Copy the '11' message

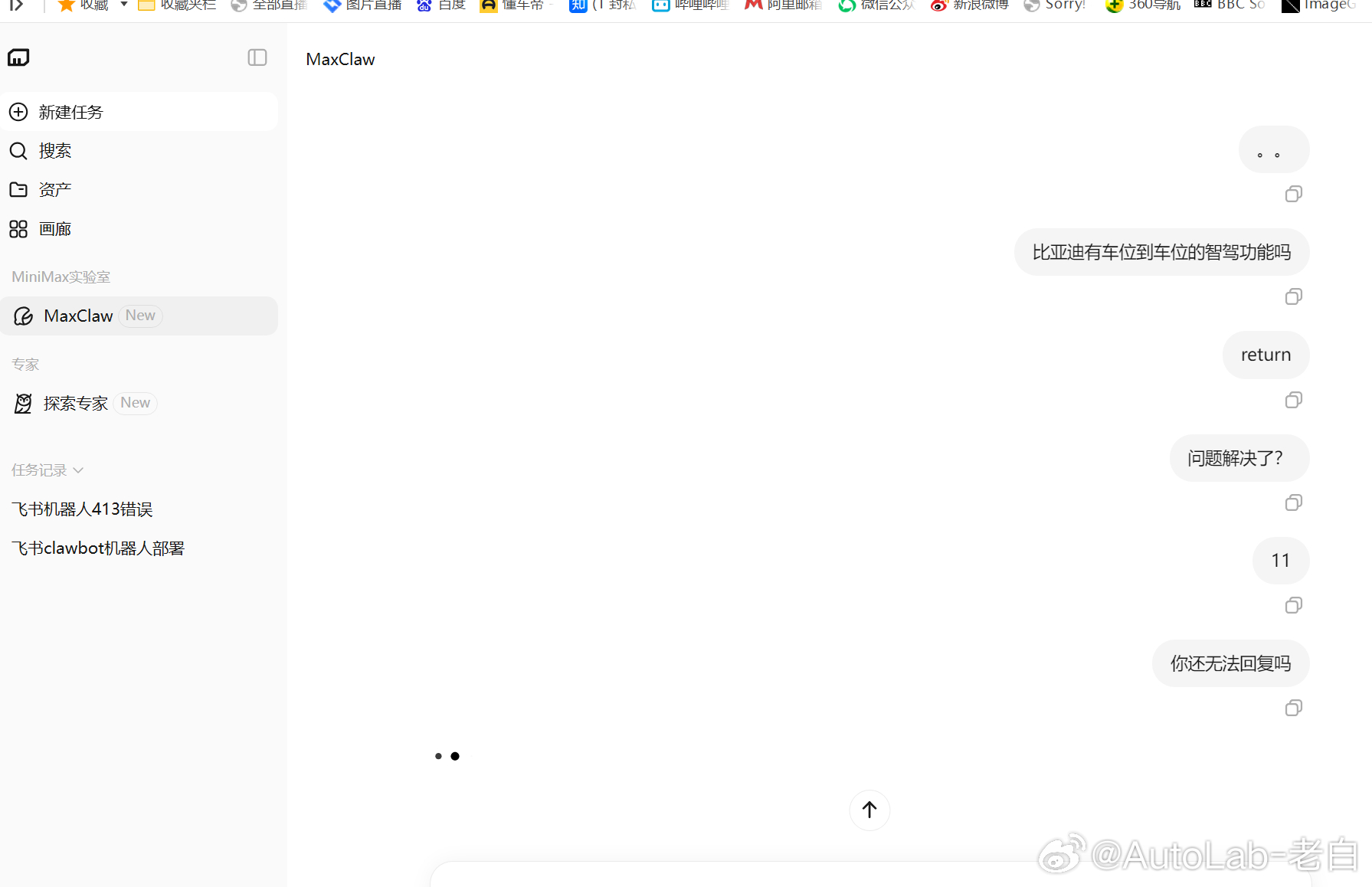1294,605
